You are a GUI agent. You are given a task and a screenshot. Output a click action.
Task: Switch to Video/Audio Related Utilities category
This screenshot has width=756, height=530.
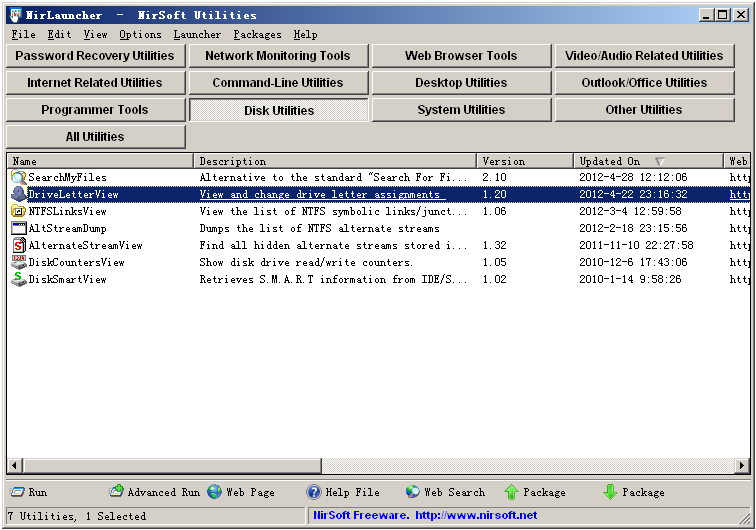pyautogui.click(x=645, y=56)
